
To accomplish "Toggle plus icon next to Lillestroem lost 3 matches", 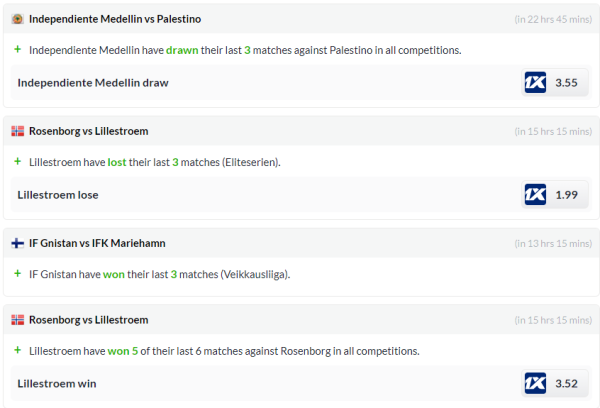I will pos(17,161).
